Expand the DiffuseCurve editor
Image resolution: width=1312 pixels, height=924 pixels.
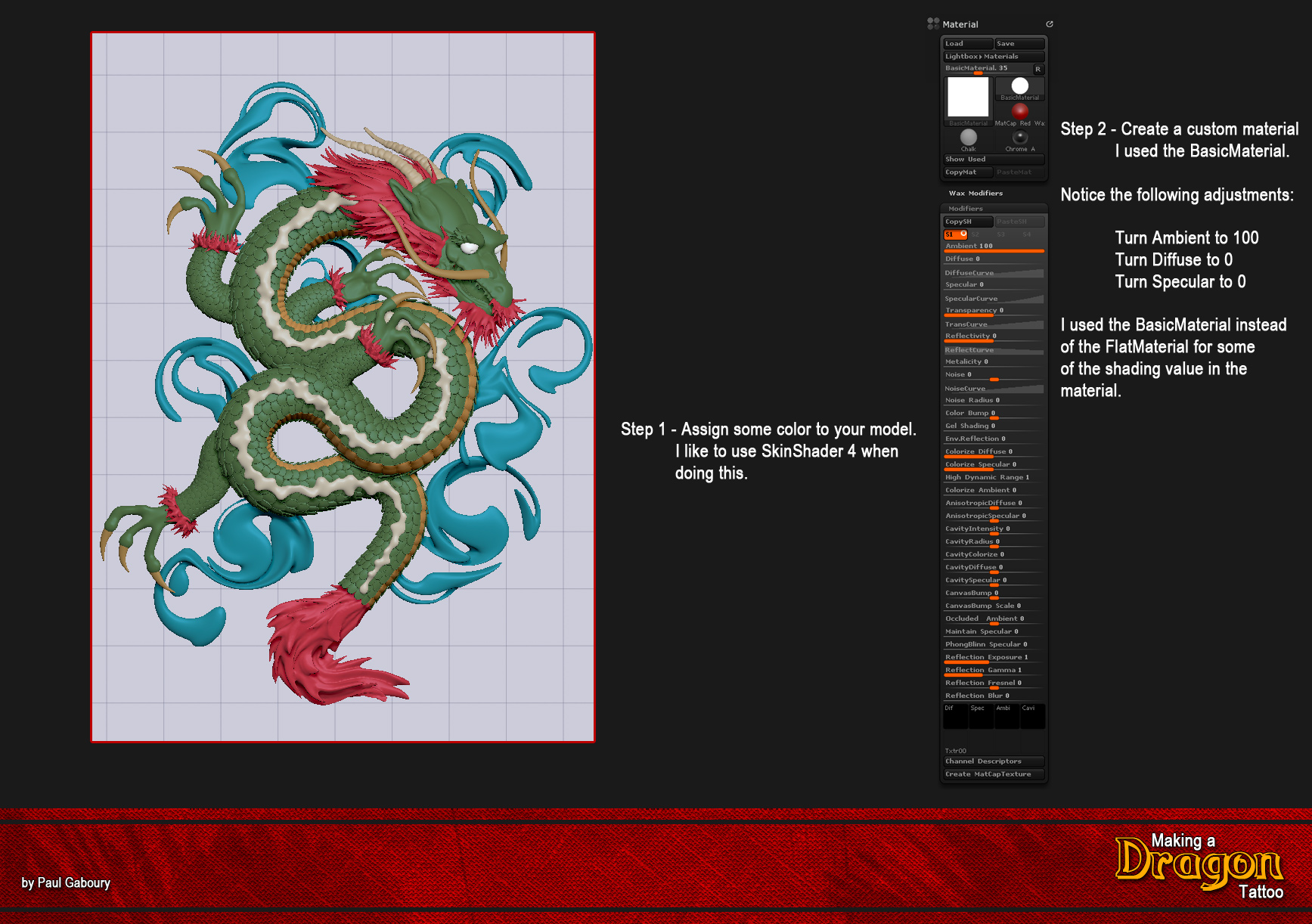tap(994, 272)
